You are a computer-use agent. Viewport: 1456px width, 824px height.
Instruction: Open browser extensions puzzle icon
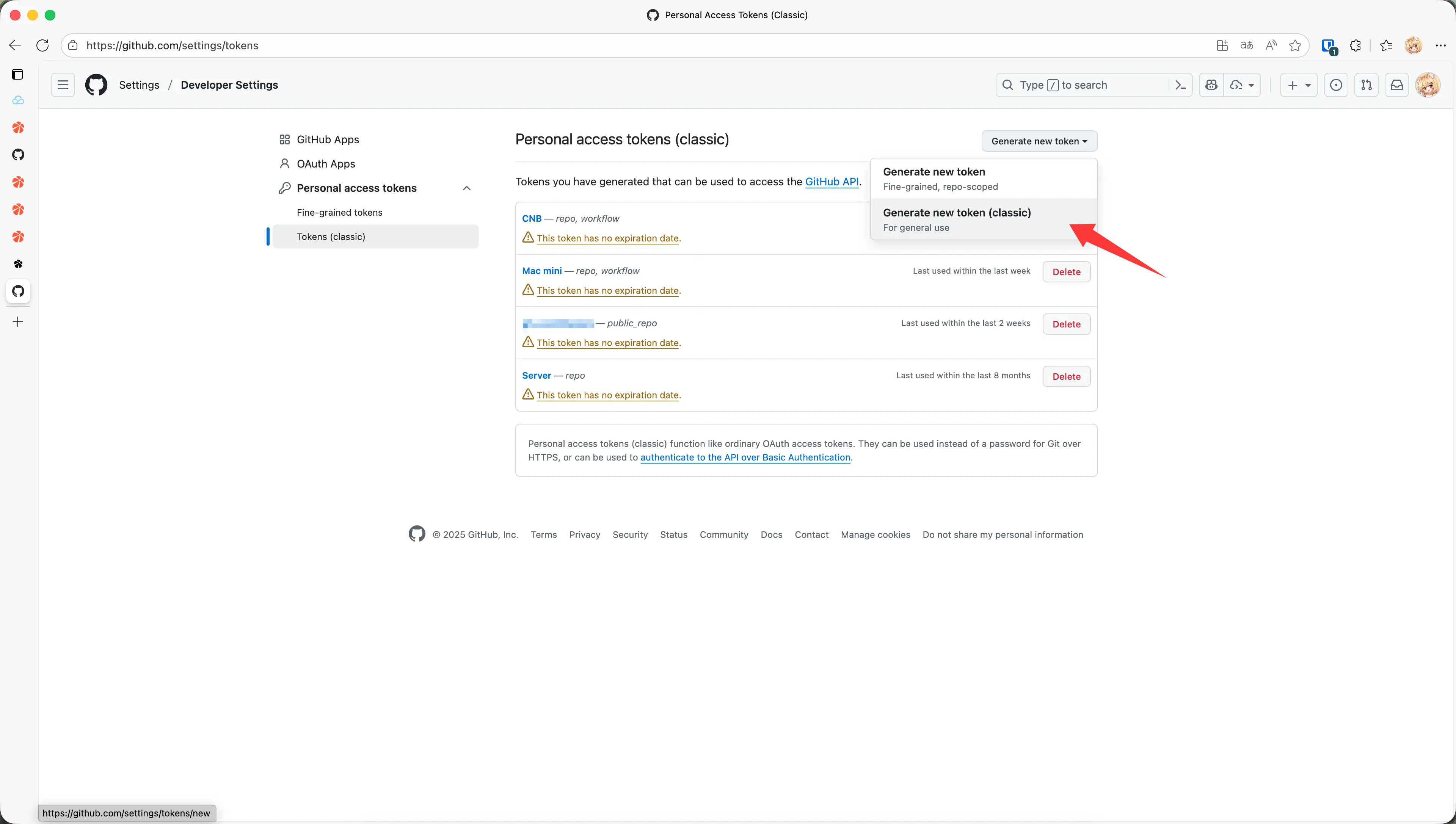1356,45
